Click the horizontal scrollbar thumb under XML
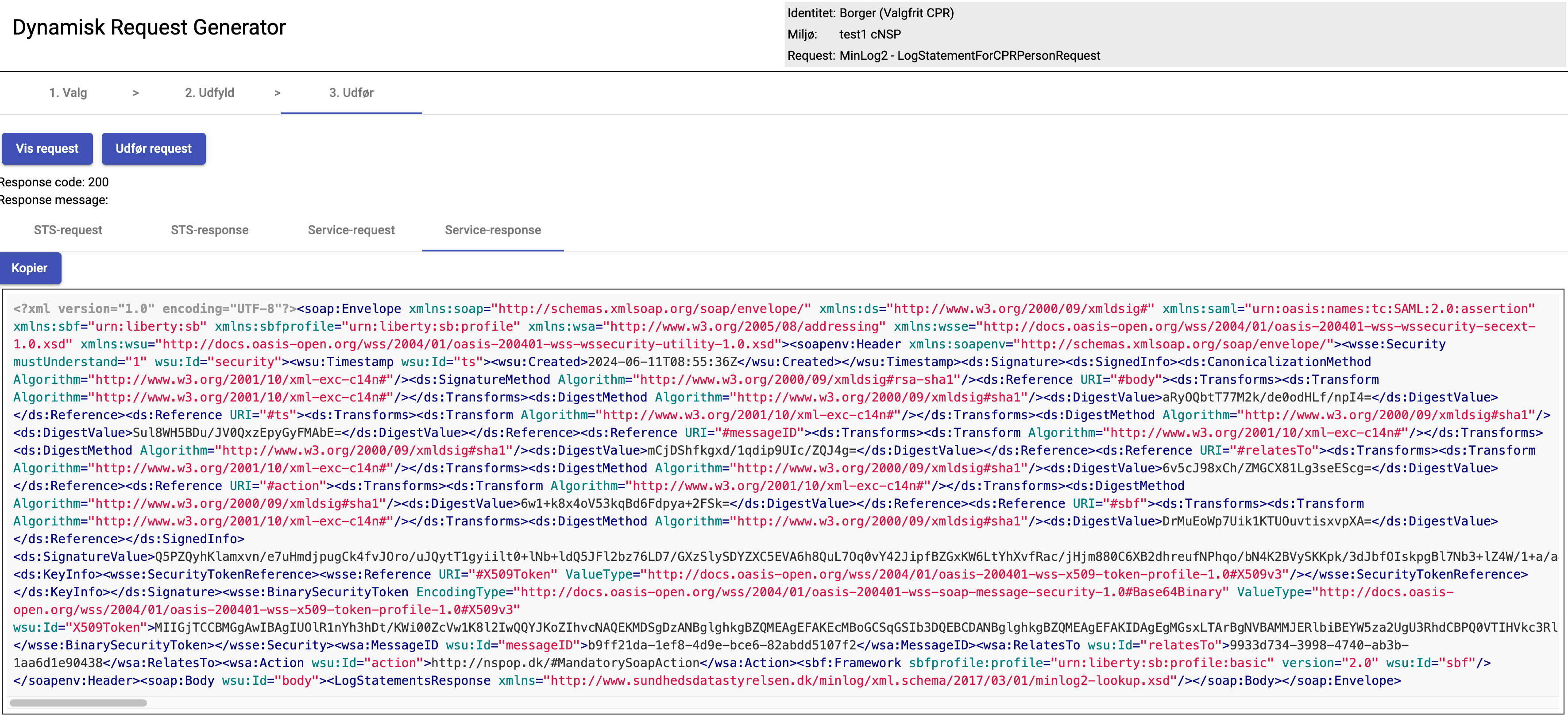This screenshot has width=1568, height=726. tap(78, 703)
